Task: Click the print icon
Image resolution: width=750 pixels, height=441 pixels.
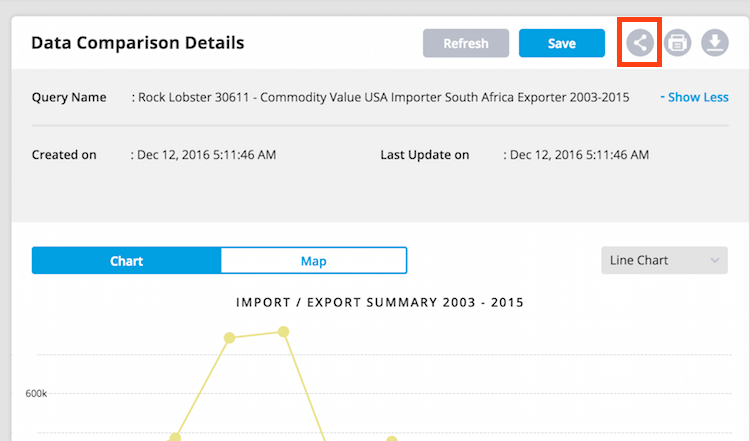Action: pyautogui.click(x=677, y=43)
